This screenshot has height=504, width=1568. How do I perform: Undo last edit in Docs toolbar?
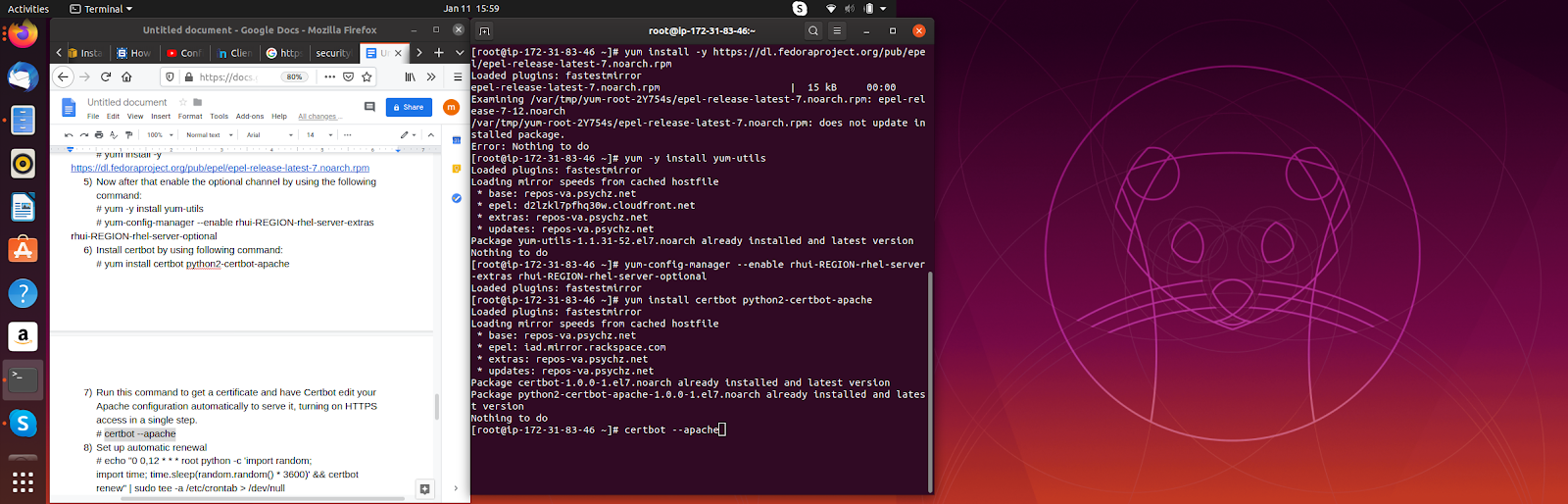69,134
